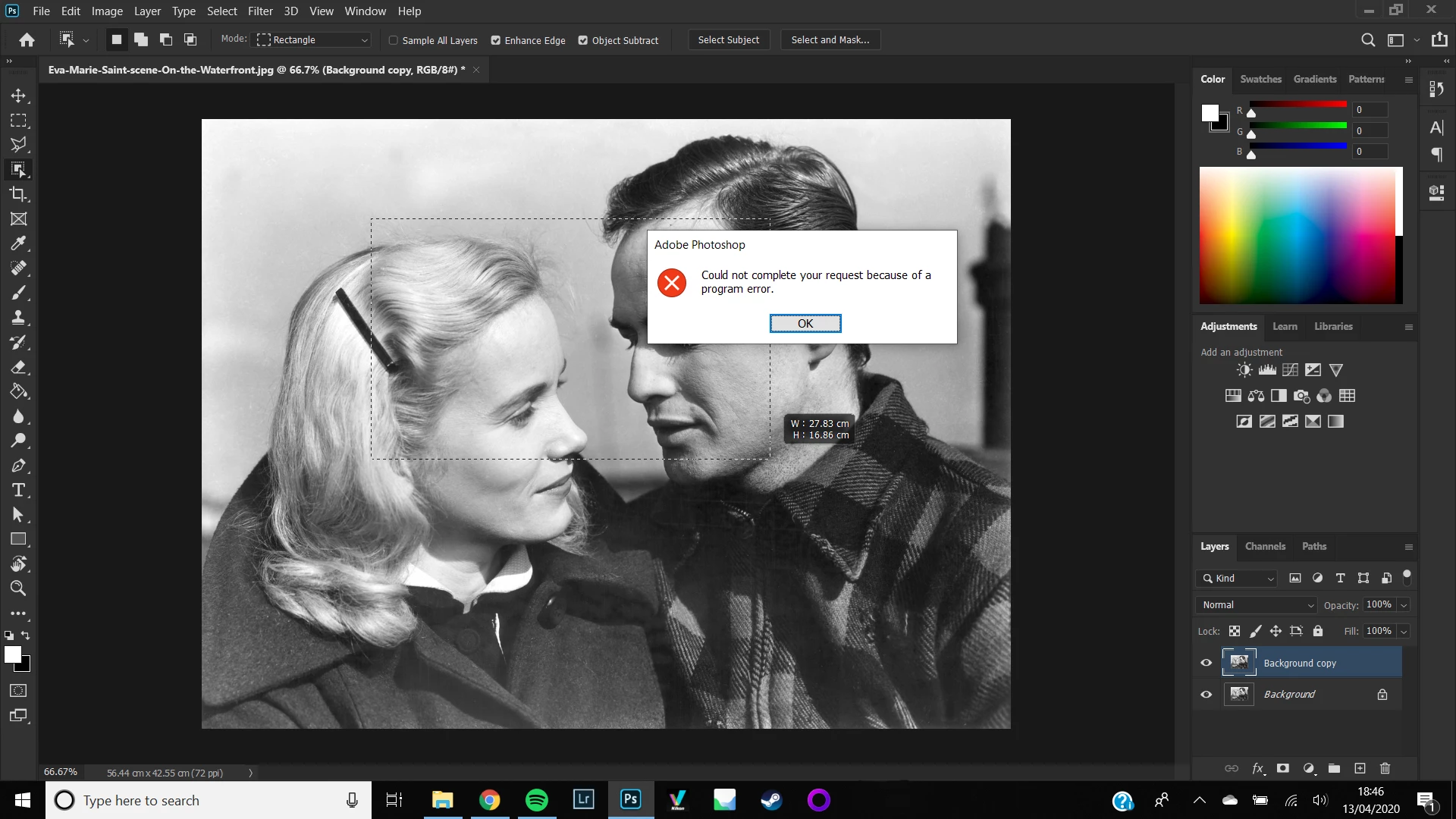Click the create new layer icon
Screen dimensions: 1456x819
[1360, 768]
